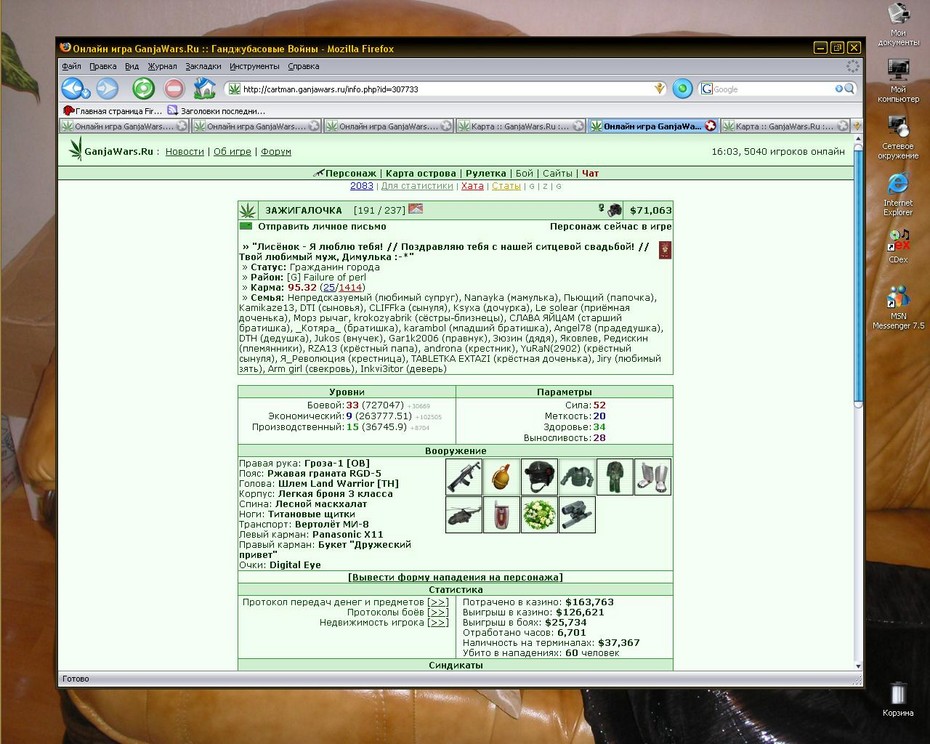Viewport: 930px width, 744px height.
Task: Click the Groza-1 rifle weapon thumbnail
Action: point(463,477)
